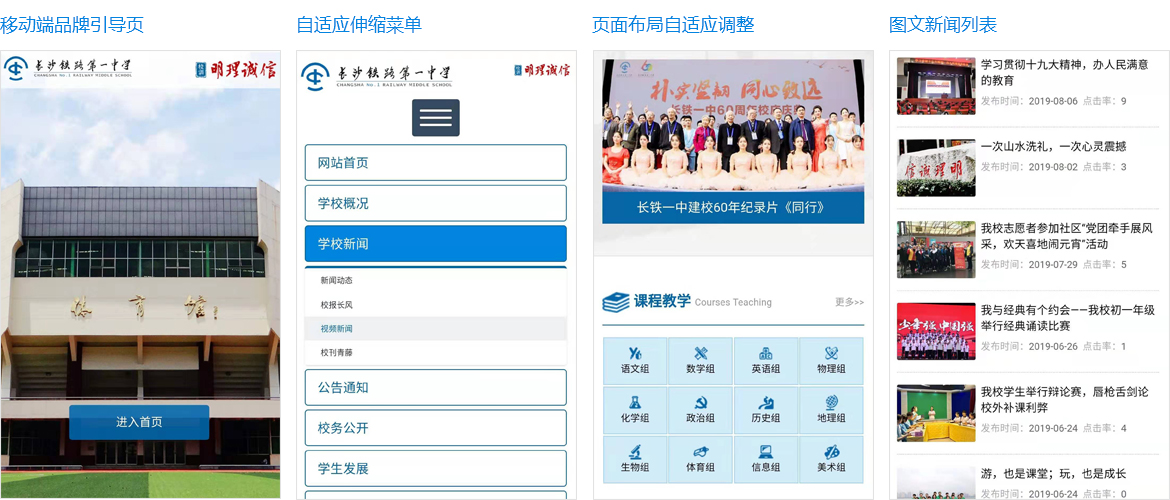This screenshot has width=1170, height=500.
Task: Click thumbnail for 党团牵手 news item
Action: coord(936,249)
